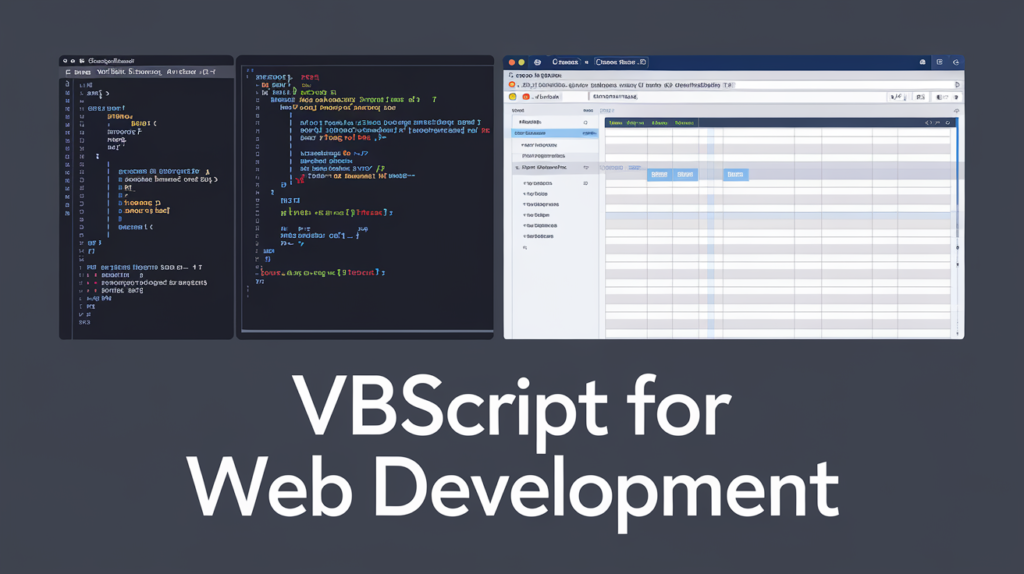Click the red-orange icon beside the yellow bookmark icon
Image resolution: width=1024 pixels, height=574 pixels.
pos(525,98)
